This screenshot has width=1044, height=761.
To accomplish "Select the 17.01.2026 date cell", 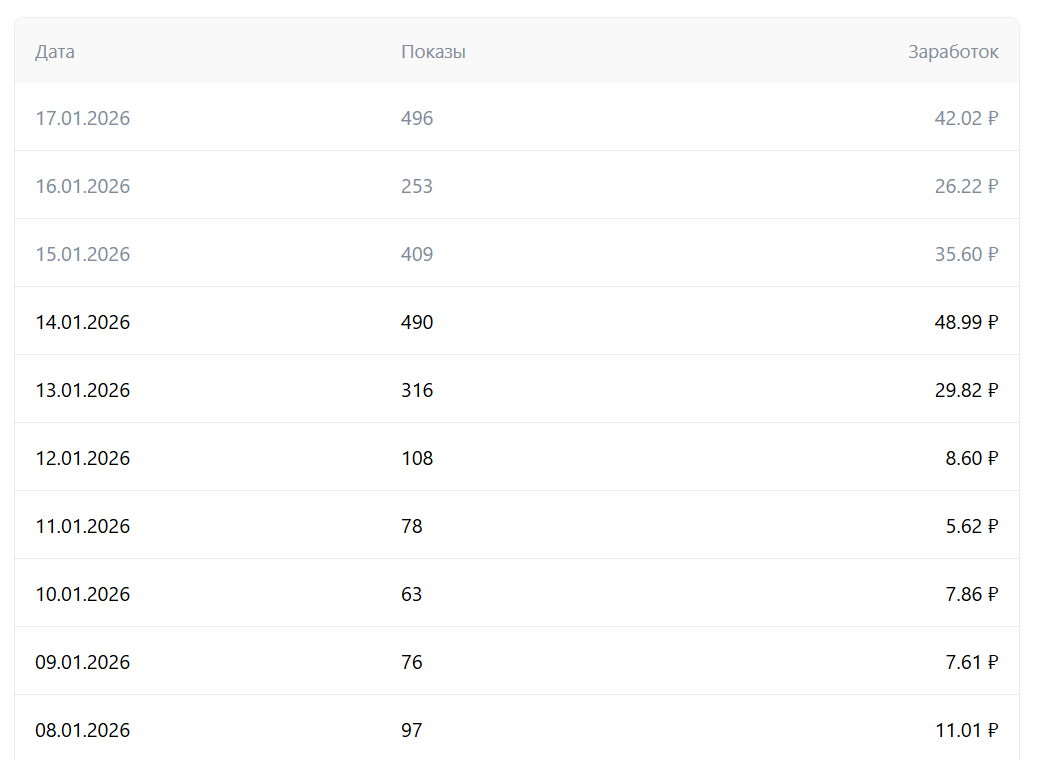I will pyautogui.click(x=83, y=118).
